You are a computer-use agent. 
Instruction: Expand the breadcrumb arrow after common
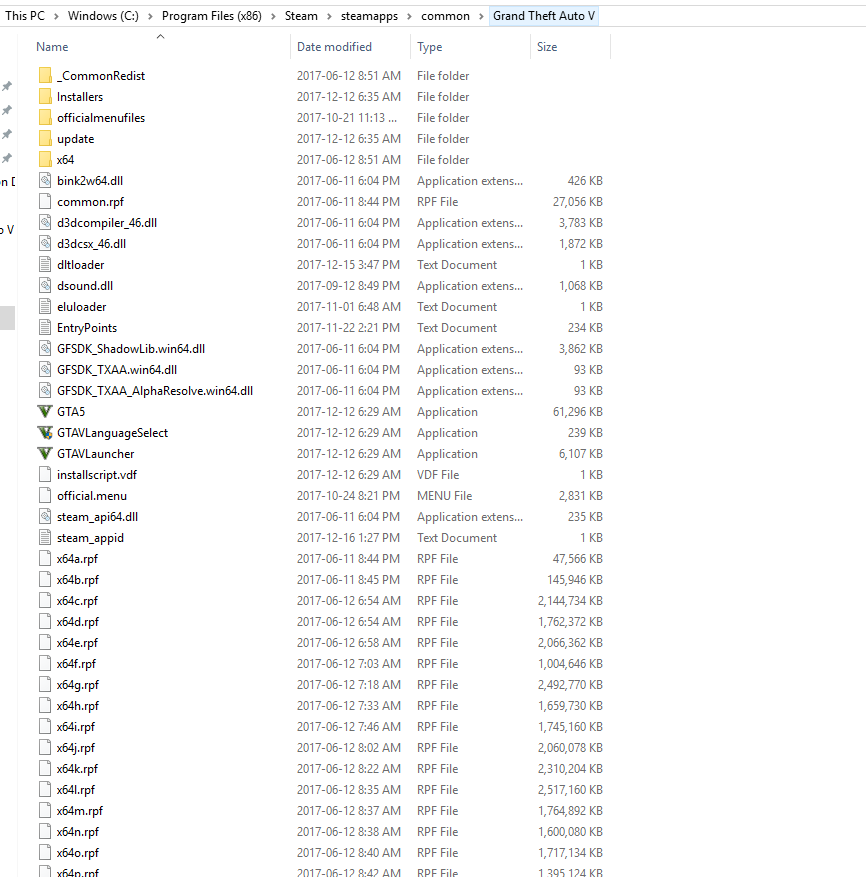tap(481, 16)
